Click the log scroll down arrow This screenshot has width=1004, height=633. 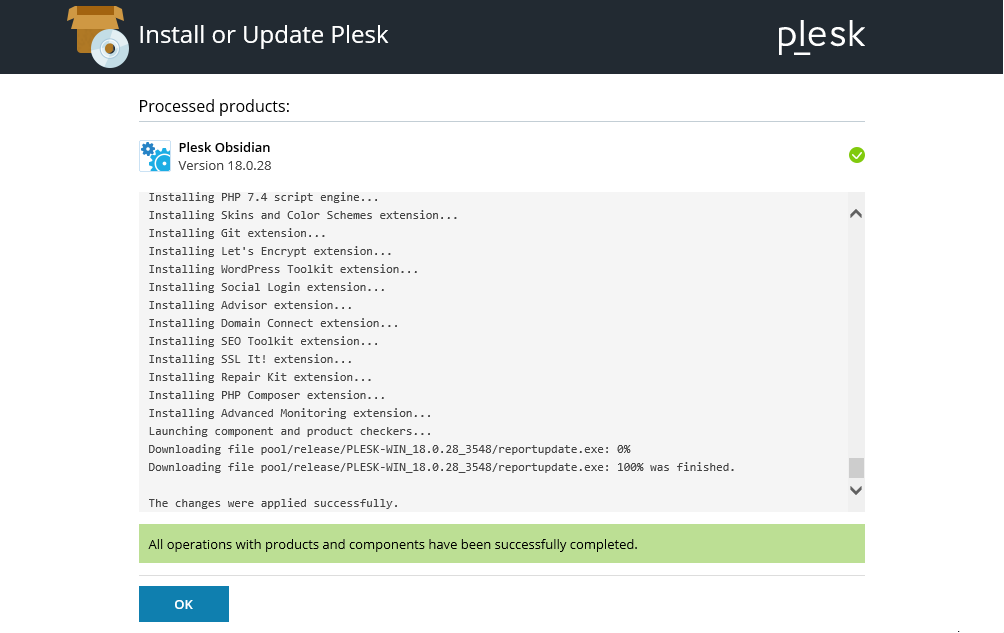click(x=856, y=490)
